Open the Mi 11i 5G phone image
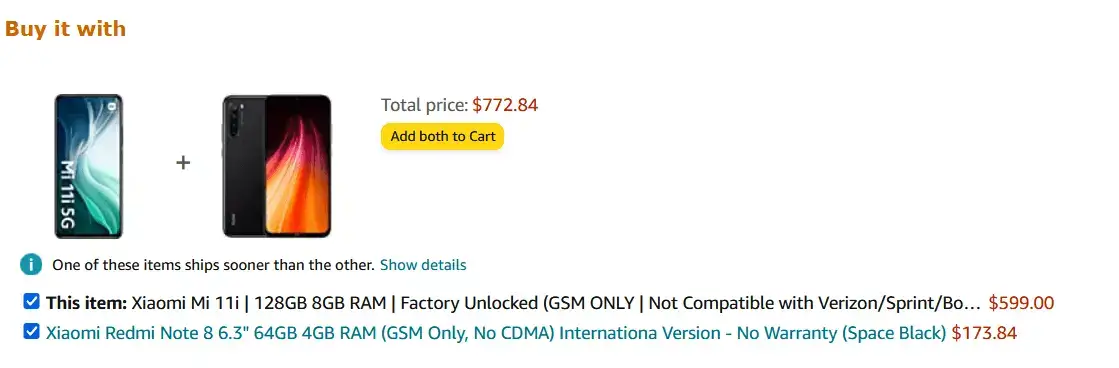 [x=88, y=166]
